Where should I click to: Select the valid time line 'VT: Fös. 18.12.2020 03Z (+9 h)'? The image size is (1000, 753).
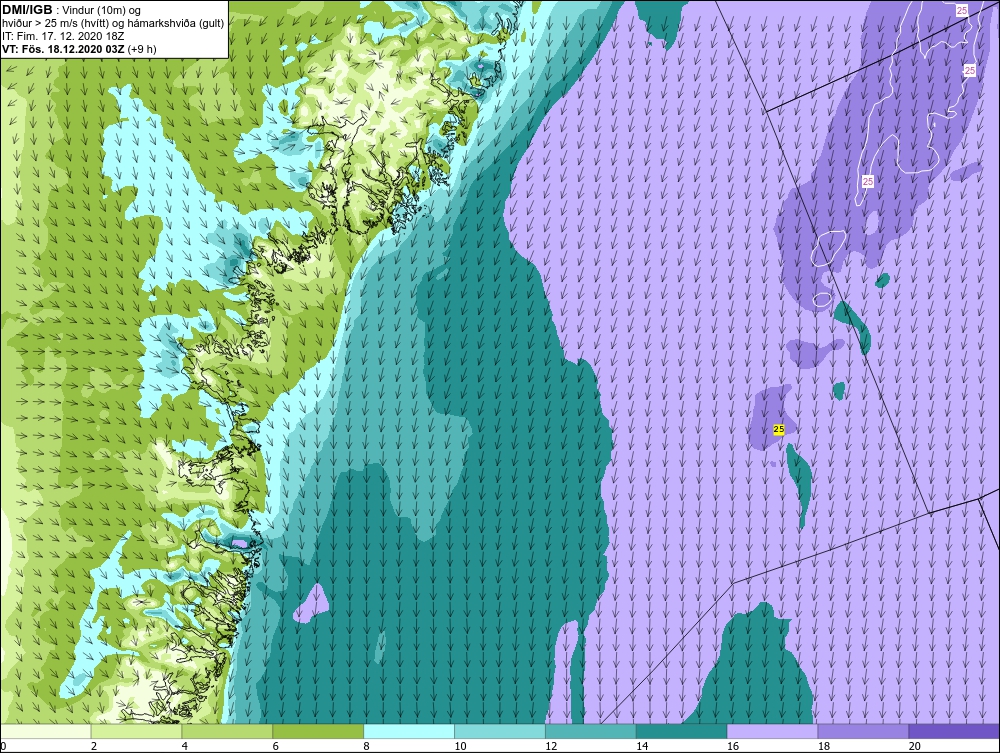(x=79, y=49)
